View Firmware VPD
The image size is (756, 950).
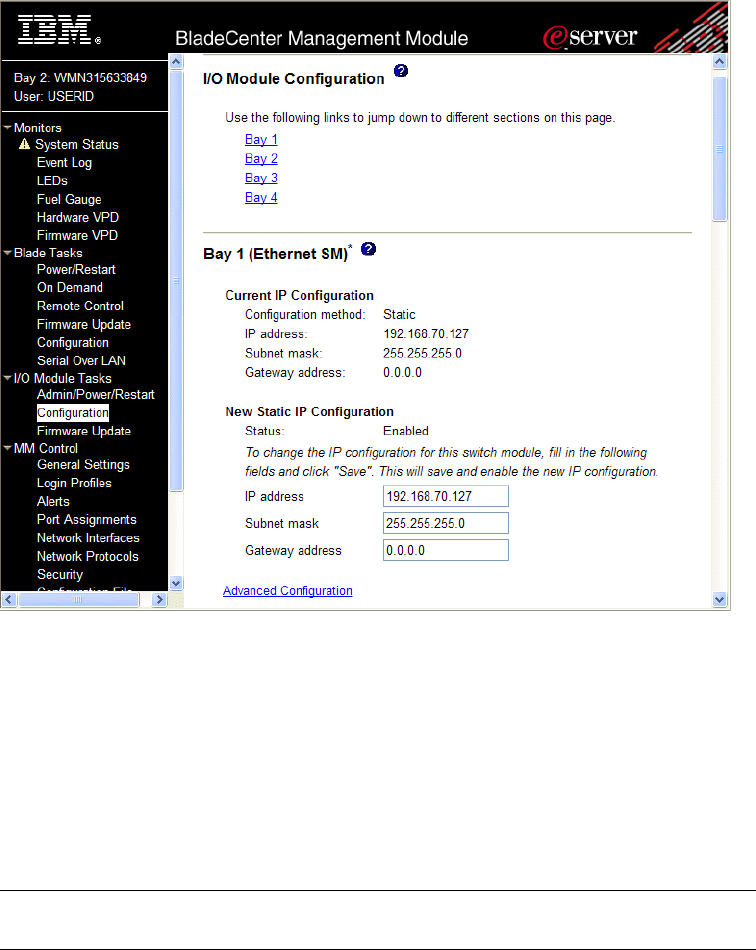click(77, 235)
